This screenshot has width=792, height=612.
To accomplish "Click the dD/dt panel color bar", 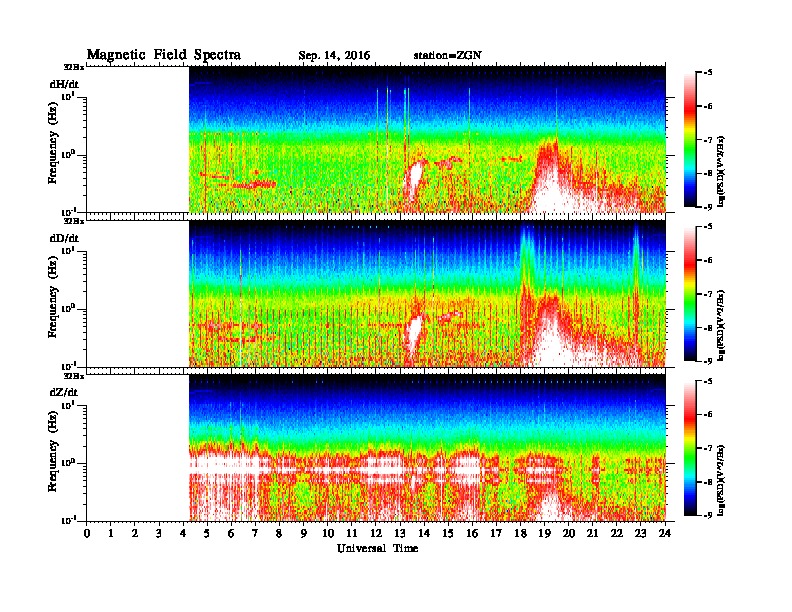I will coord(689,294).
